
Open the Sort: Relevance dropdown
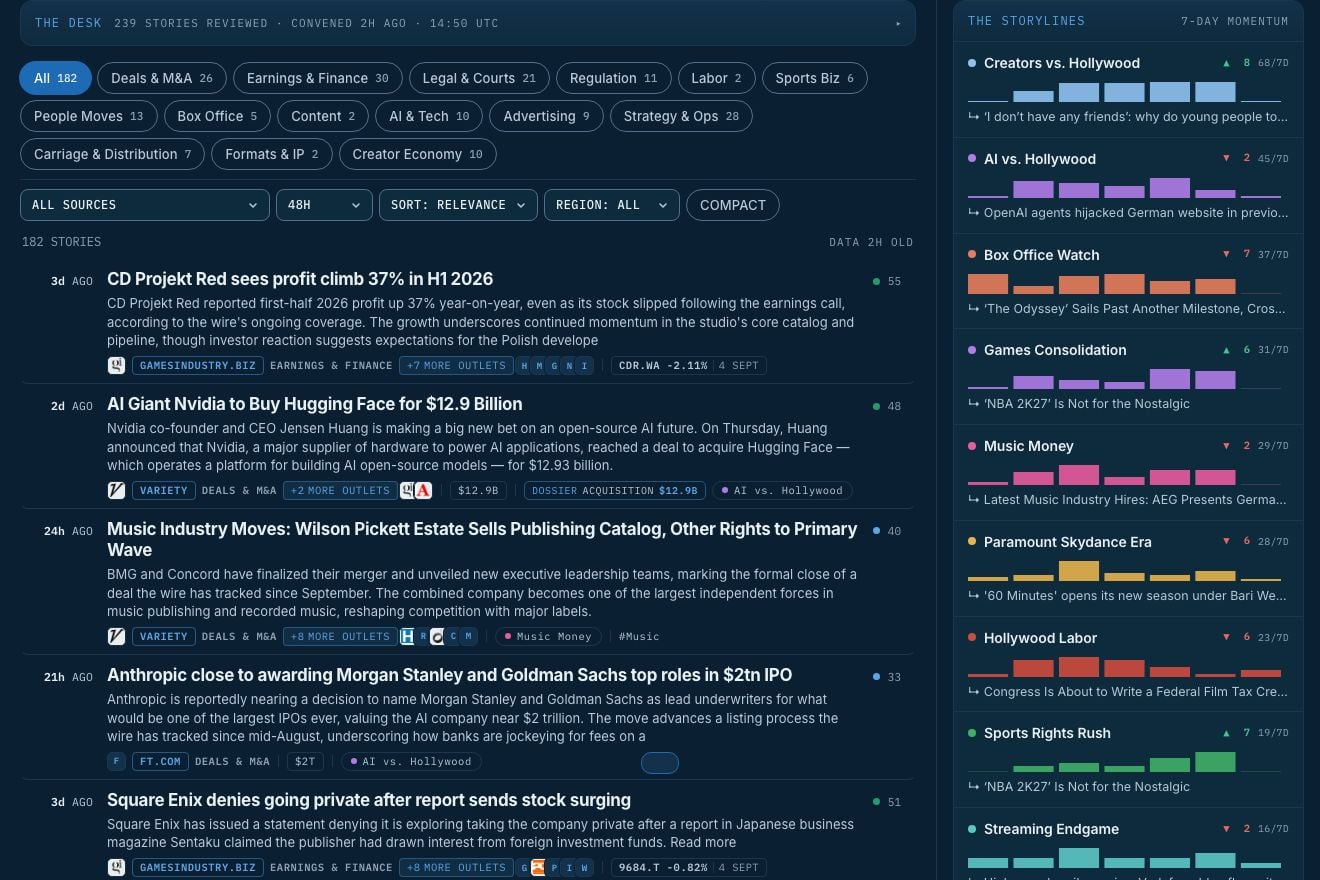click(x=458, y=205)
